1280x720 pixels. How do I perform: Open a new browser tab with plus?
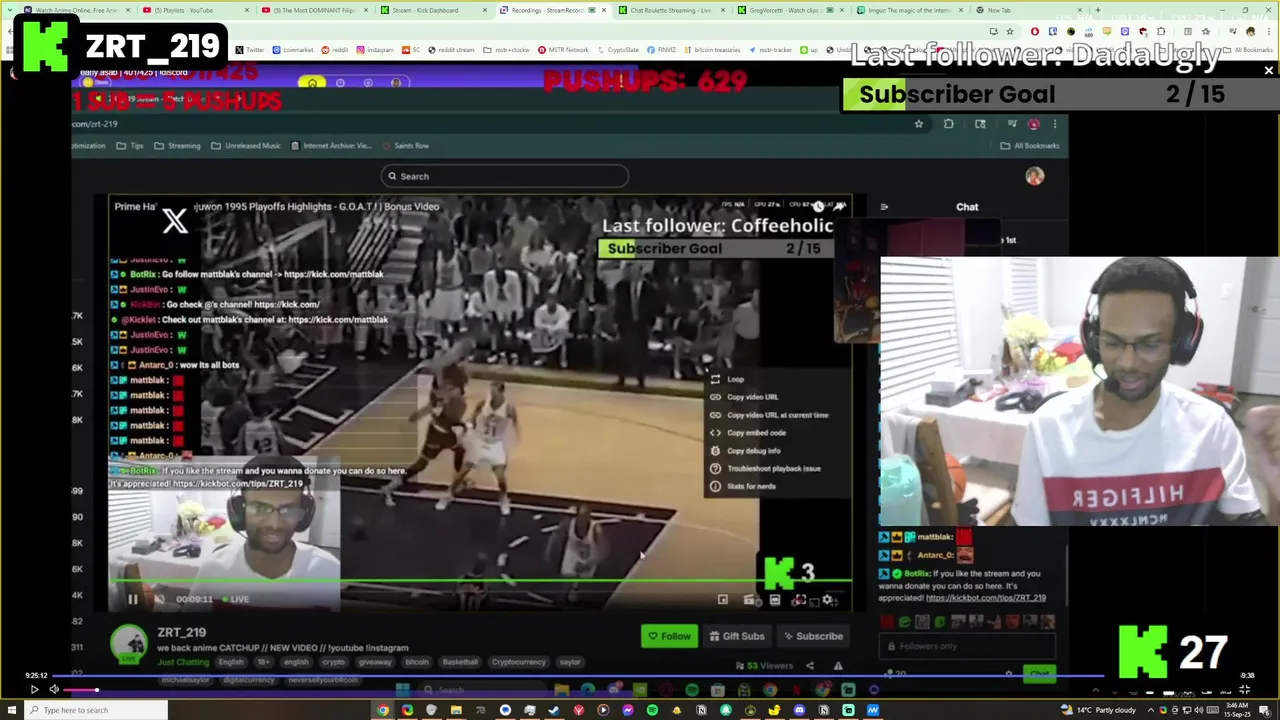click(x=1098, y=10)
